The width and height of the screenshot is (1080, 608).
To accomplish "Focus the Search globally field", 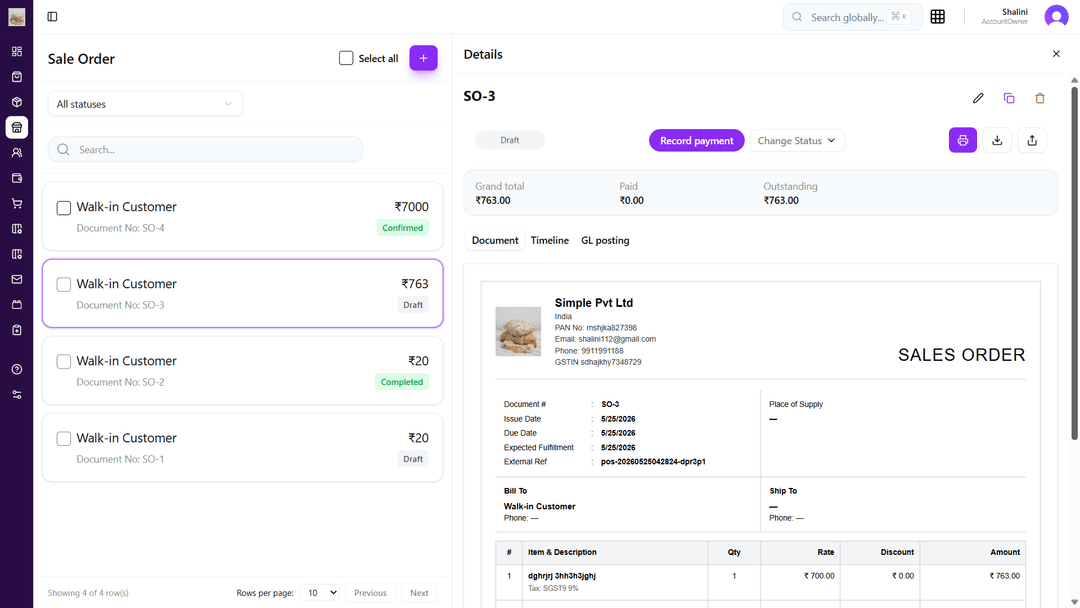I will pyautogui.click(x=853, y=17).
